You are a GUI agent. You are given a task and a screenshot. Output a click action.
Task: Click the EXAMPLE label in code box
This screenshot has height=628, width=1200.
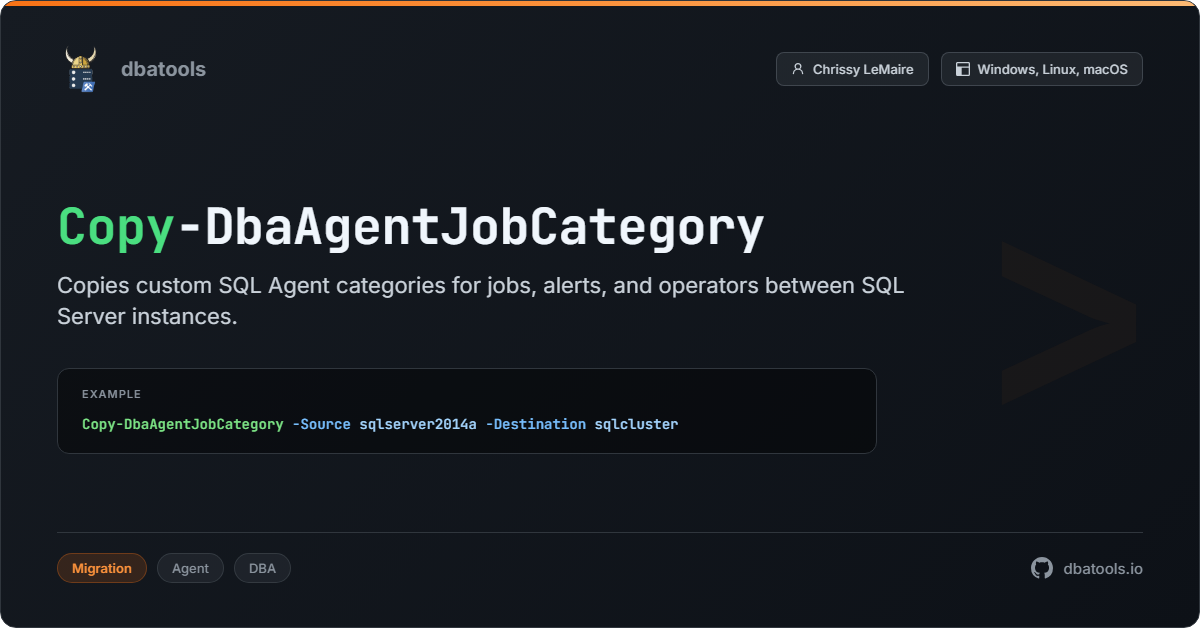[x=111, y=394]
